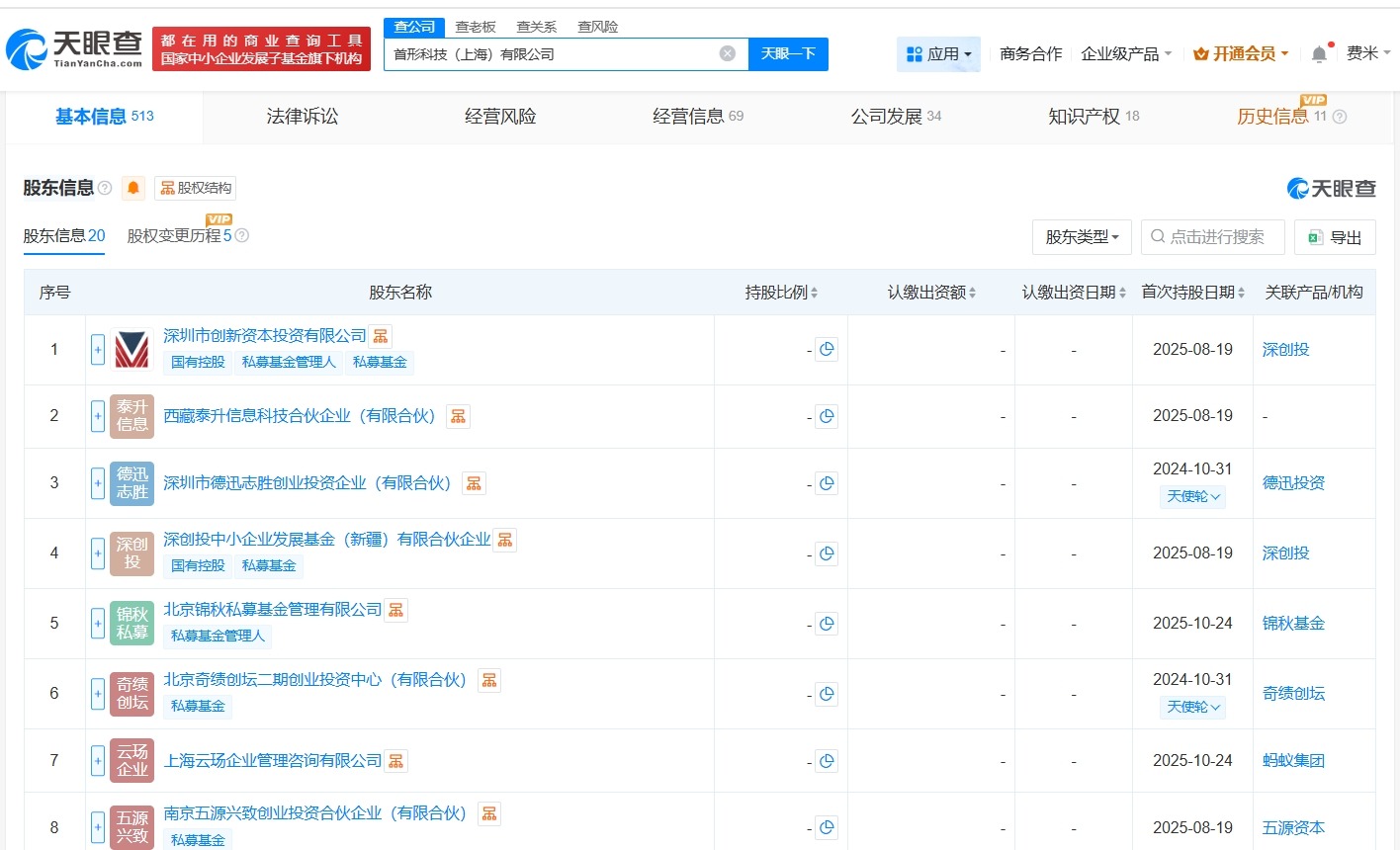Open the pie chart icon in 深圳市创新资本 row
1400x850 pixels.
828,349
